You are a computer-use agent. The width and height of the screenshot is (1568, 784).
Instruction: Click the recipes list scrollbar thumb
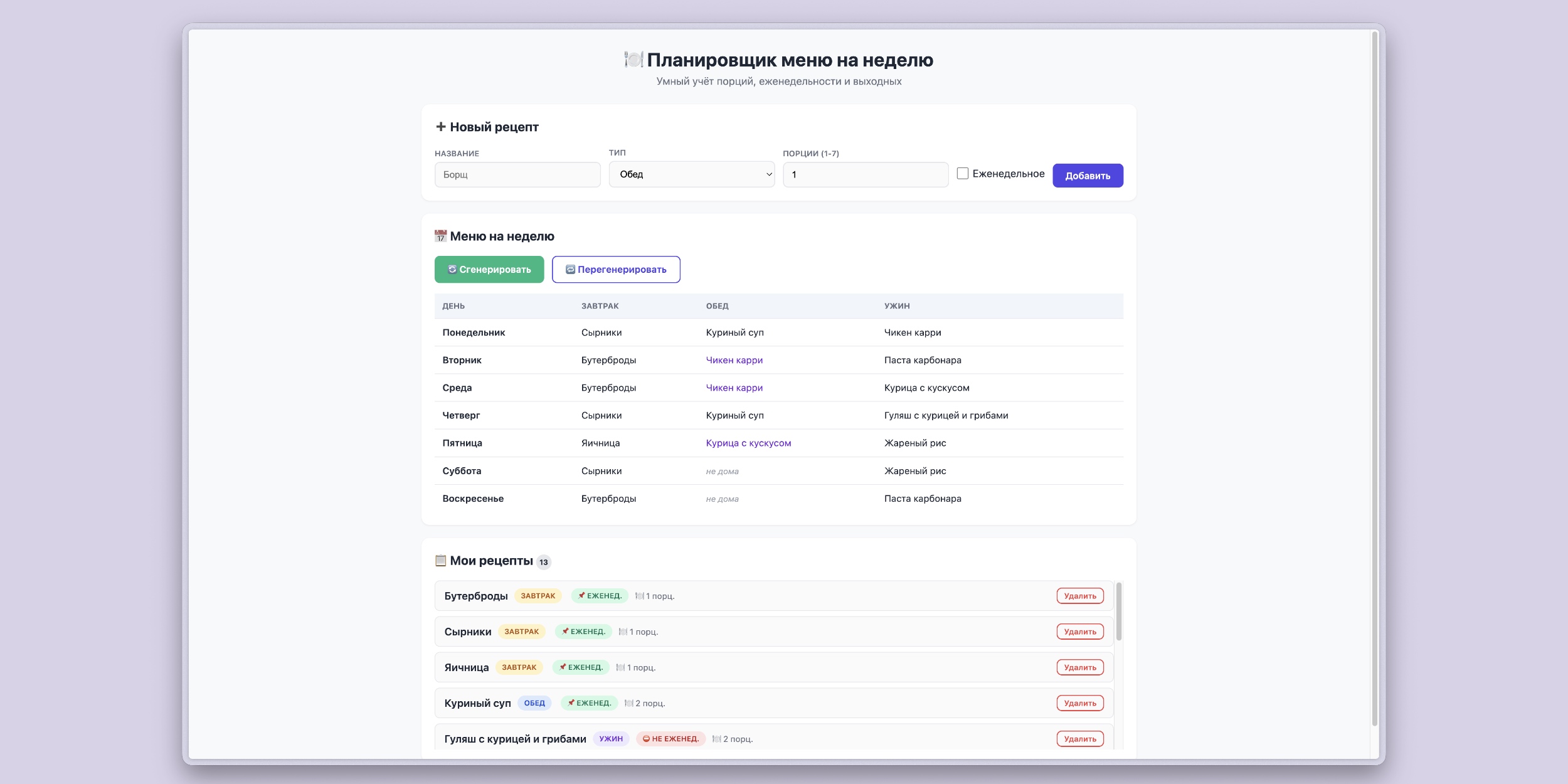click(x=1119, y=612)
